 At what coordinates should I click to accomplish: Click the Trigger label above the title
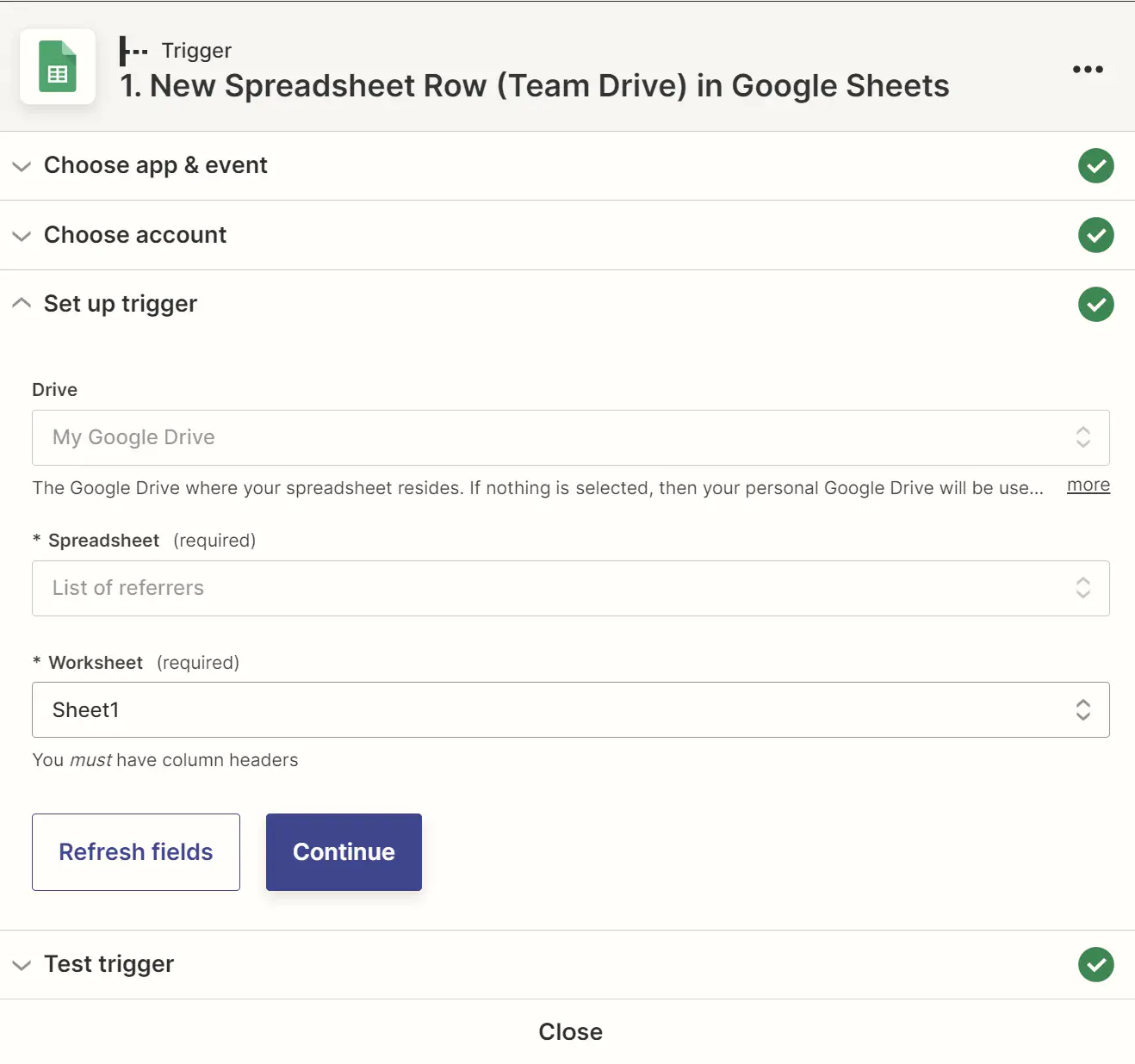point(196,51)
